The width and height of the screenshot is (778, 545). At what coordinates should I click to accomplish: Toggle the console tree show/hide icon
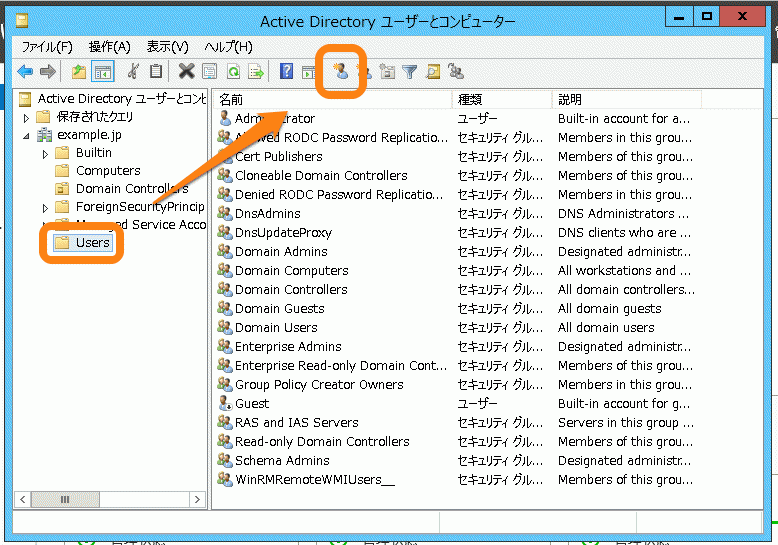(103, 72)
